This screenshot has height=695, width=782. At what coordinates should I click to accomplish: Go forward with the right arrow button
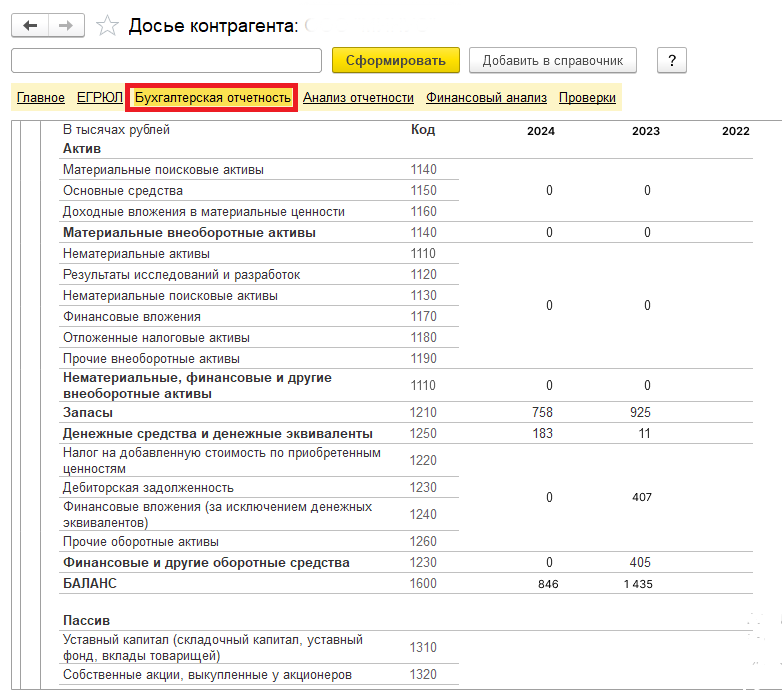coord(66,25)
